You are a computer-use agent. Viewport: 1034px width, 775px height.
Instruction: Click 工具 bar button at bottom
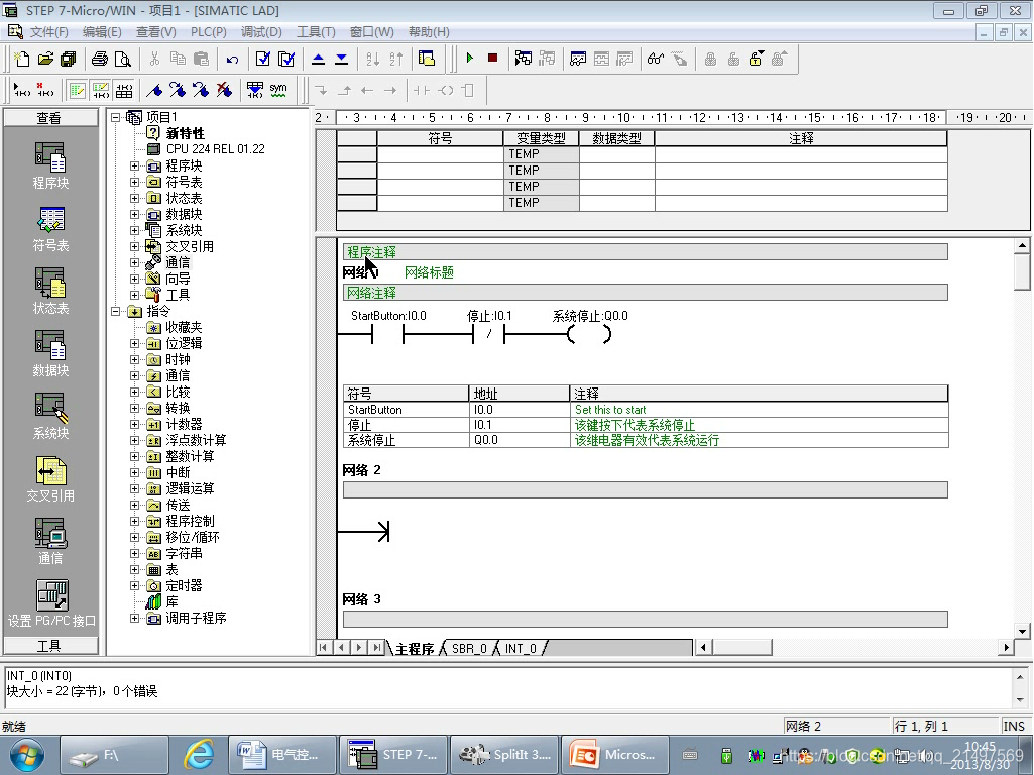(49, 646)
